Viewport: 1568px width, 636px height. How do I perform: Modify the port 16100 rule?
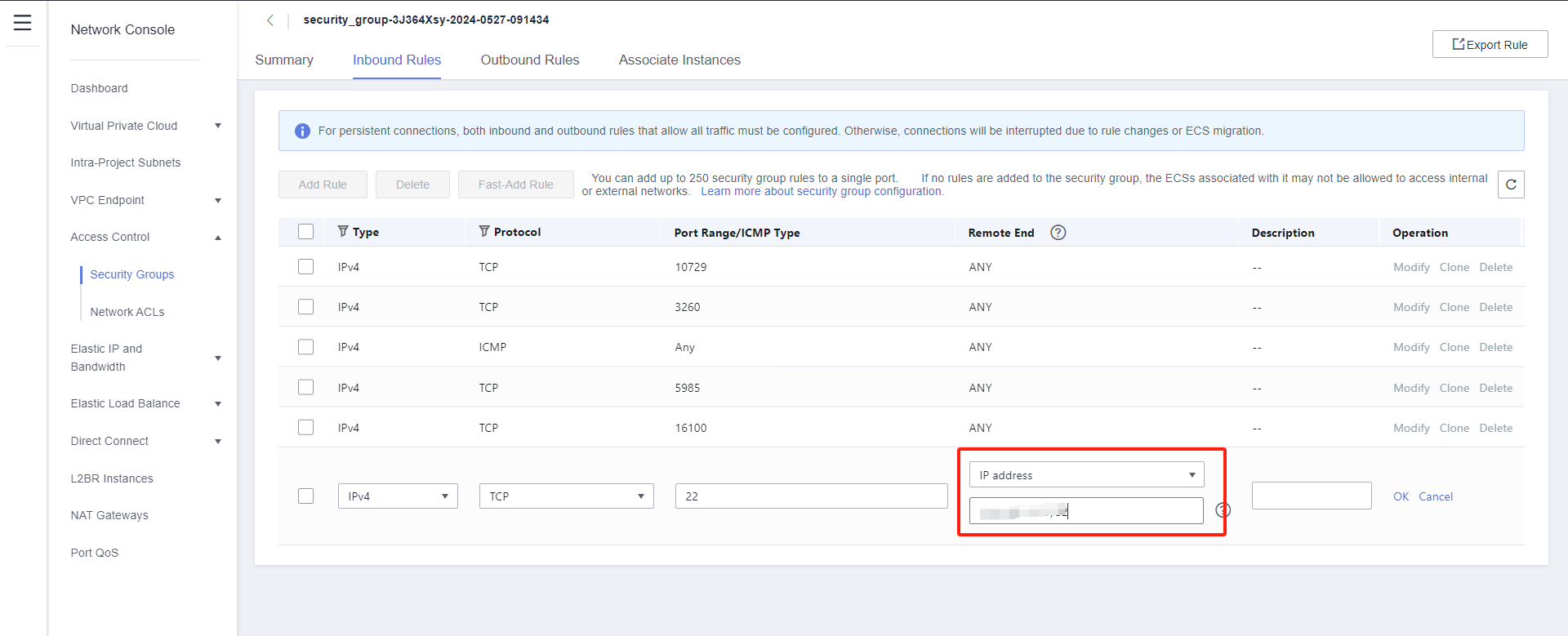1411,428
